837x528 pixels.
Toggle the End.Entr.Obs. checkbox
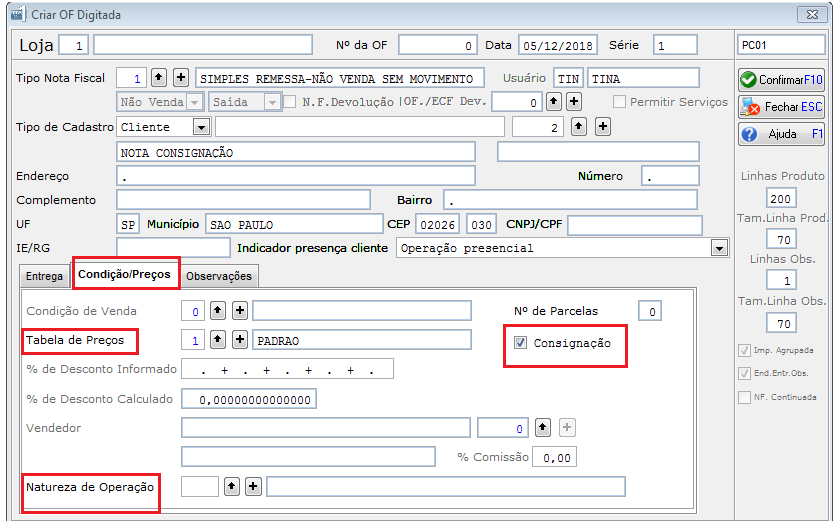[x=744, y=373]
